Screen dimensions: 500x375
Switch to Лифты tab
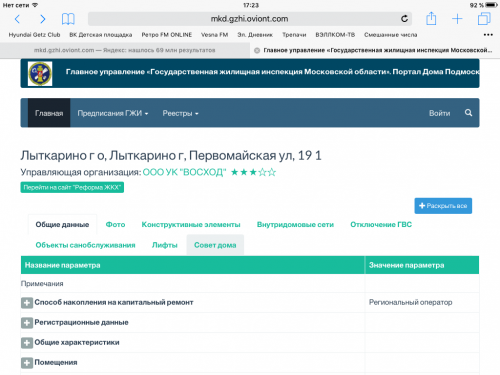point(165,245)
